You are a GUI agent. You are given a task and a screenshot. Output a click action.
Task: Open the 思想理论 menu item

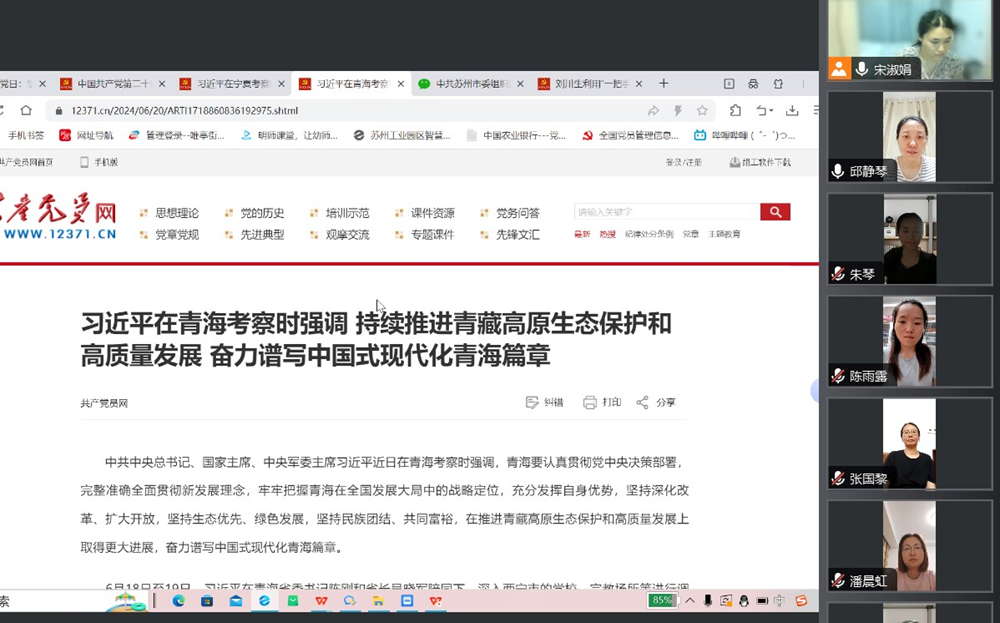click(x=177, y=213)
